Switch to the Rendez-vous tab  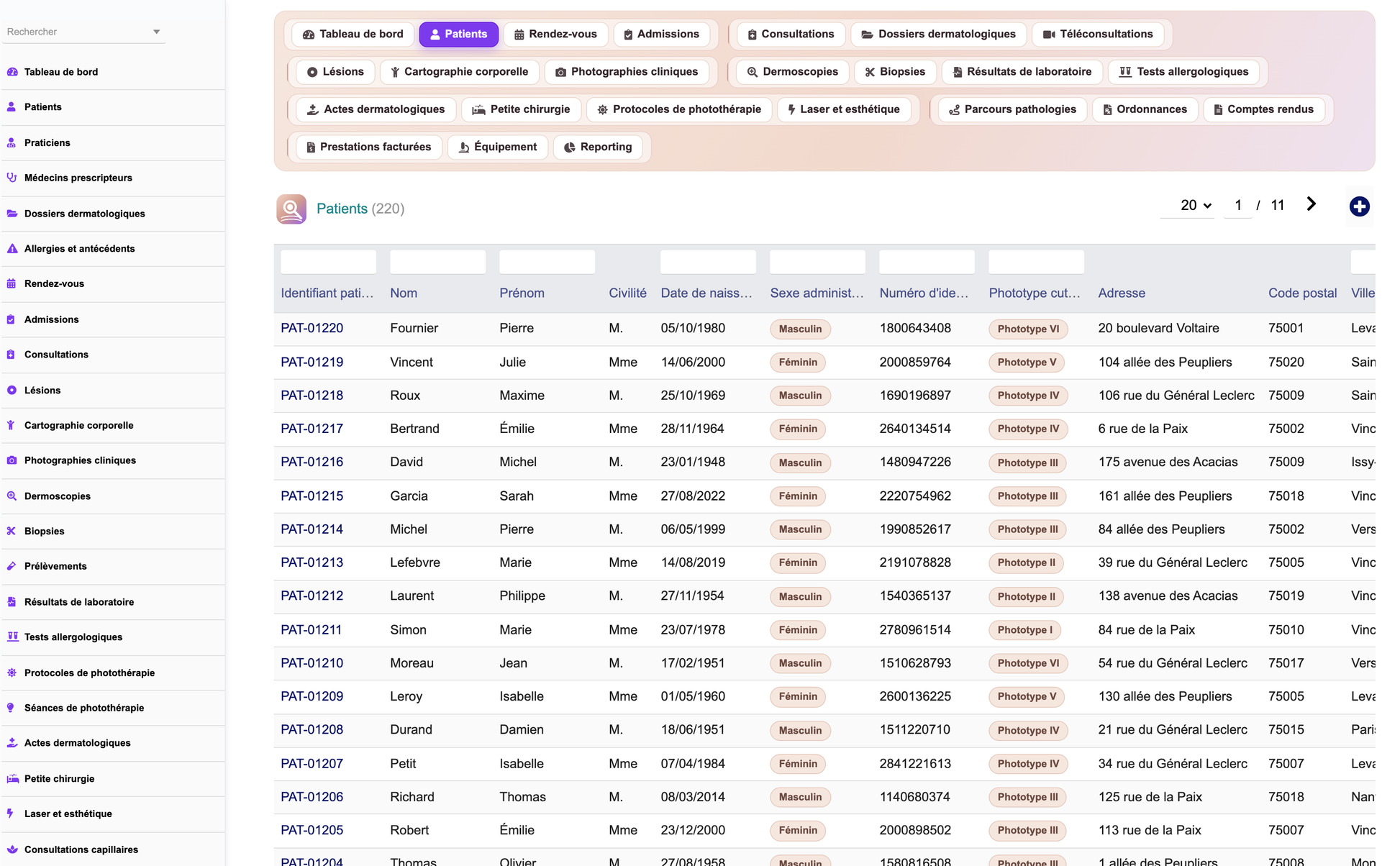pos(555,35)
